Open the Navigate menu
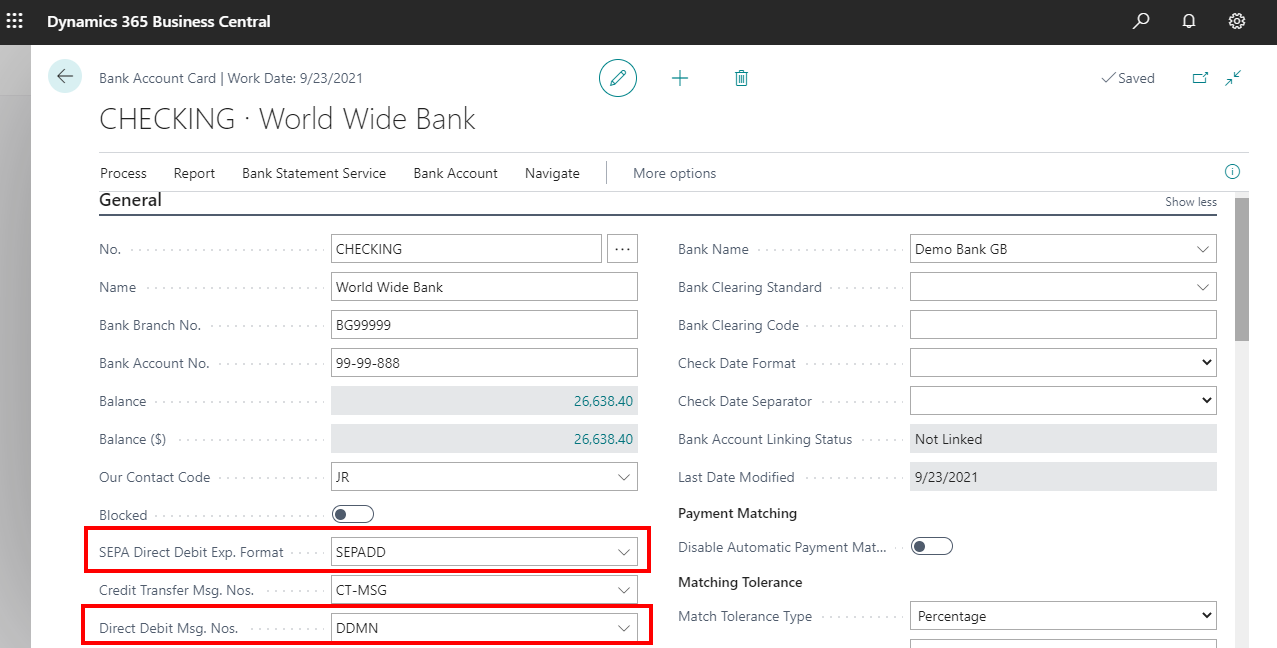The height and width of the screenshot is (648, 1277). point(552,173)
